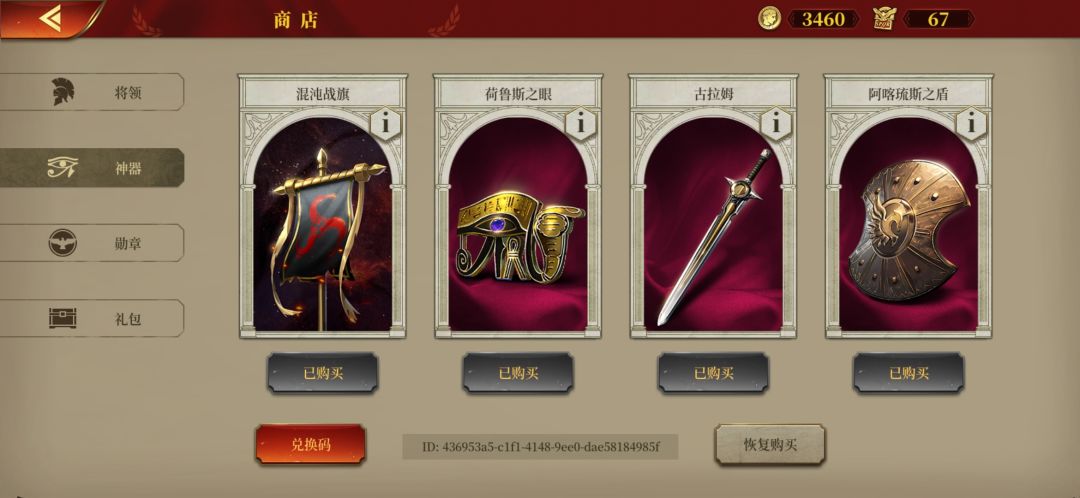Screen dimensions: 1080x498
Task: Click 已购买 button under 阿喀琉斯之盾
Action: pyautogui.click(x=908, y=373)
